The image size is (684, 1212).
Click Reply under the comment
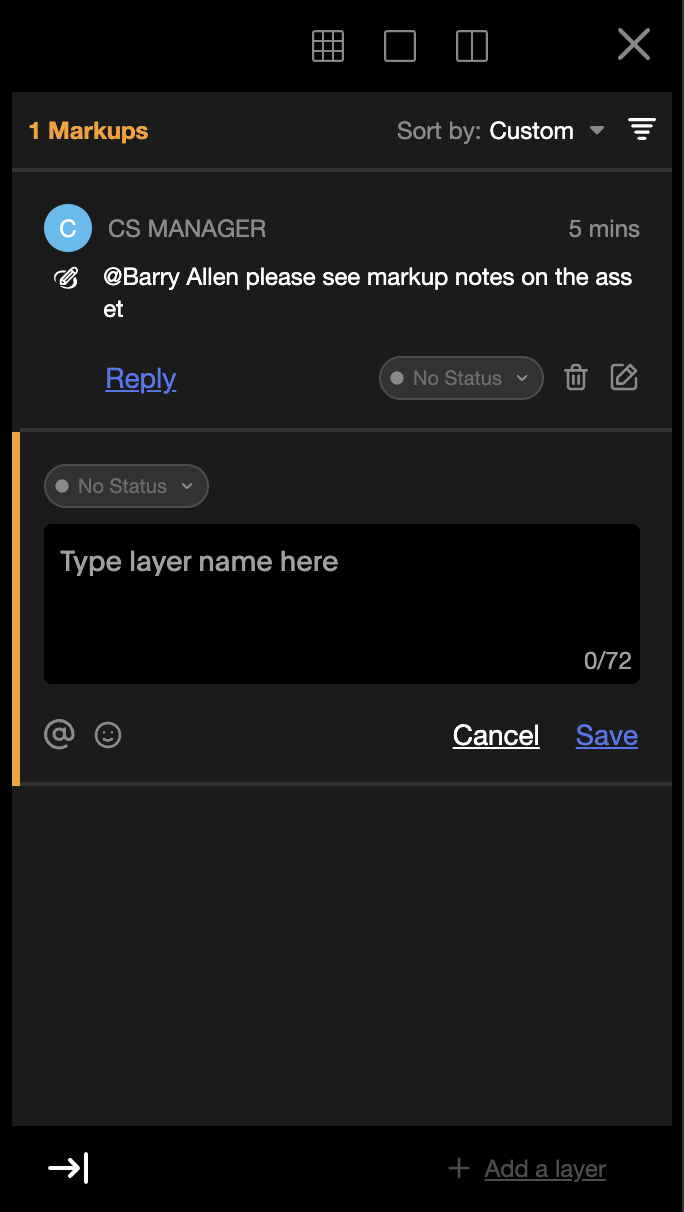click(141, 378)
